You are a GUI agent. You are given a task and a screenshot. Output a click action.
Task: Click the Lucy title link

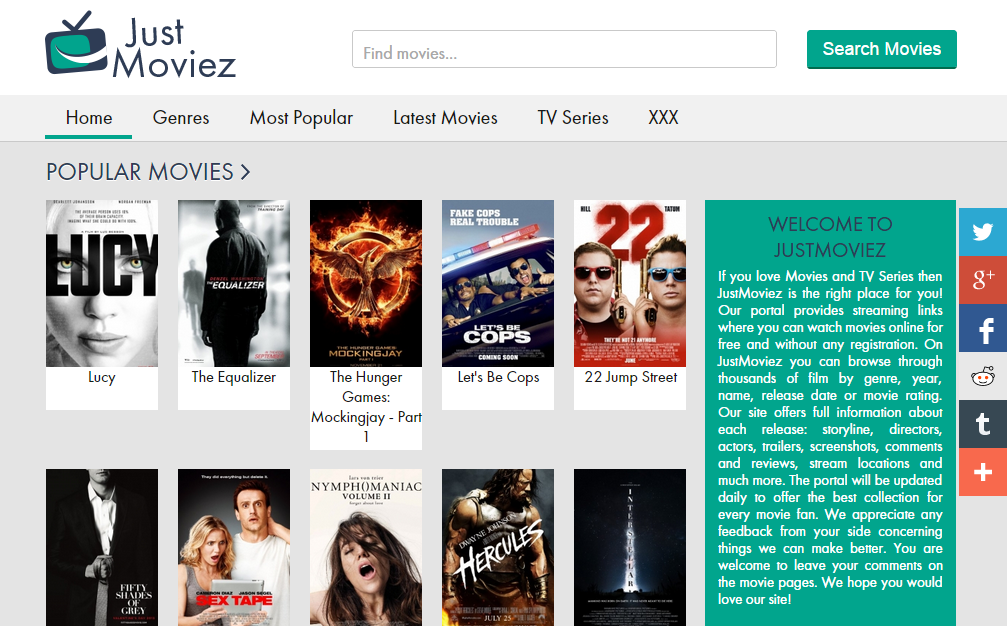(x=102, y=378)
